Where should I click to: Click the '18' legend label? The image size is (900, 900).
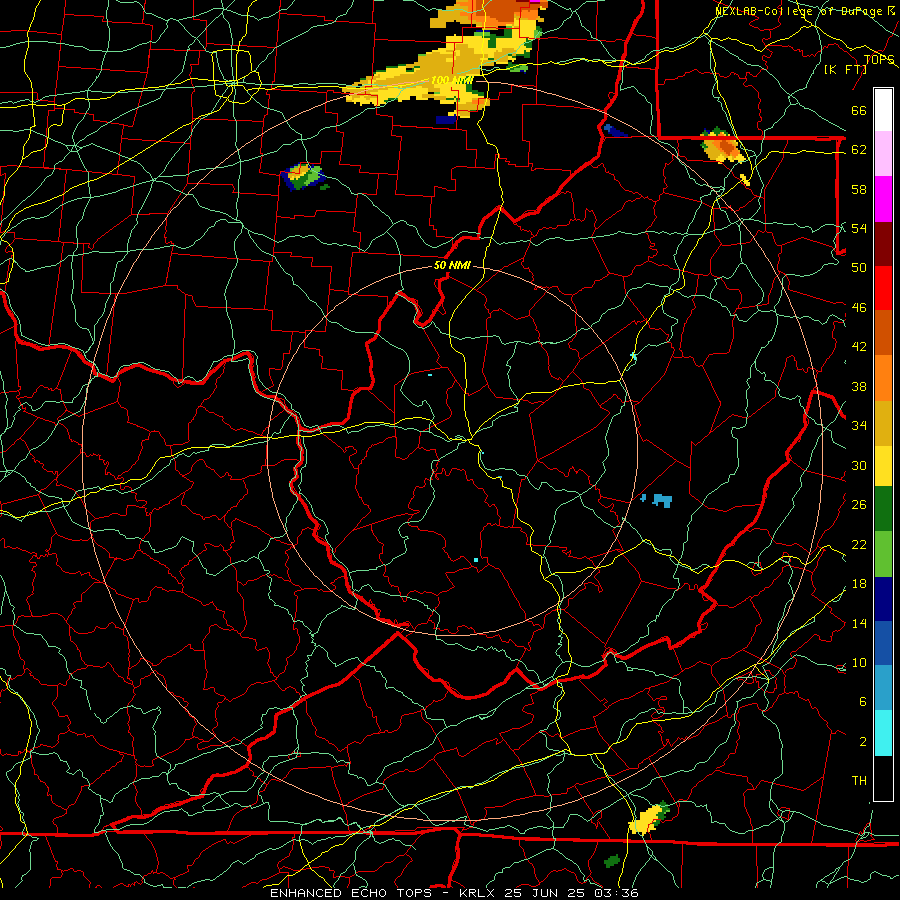(x=859, y=584)
